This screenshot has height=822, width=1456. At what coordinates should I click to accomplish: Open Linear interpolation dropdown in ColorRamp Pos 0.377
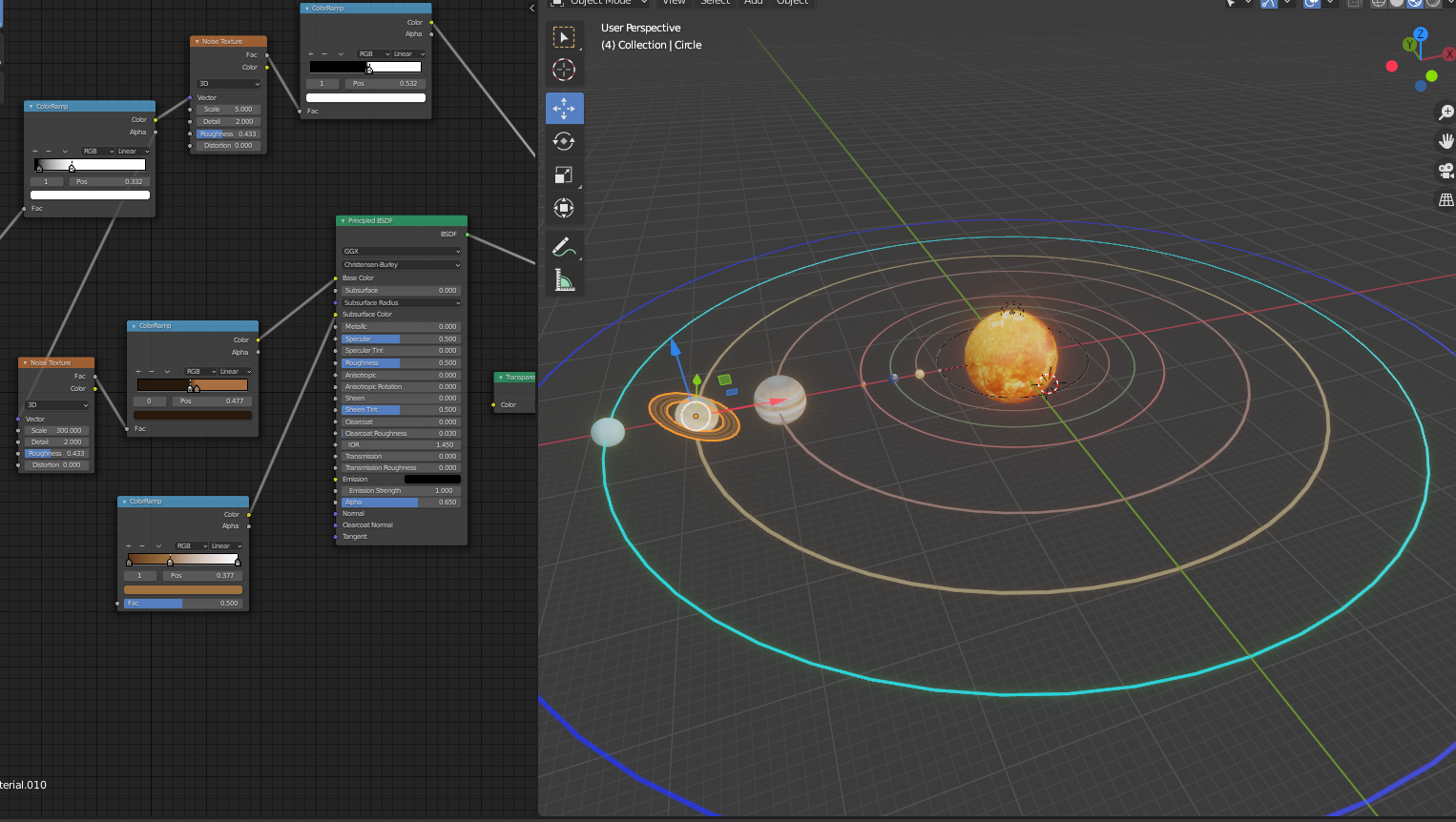[226, 545]
